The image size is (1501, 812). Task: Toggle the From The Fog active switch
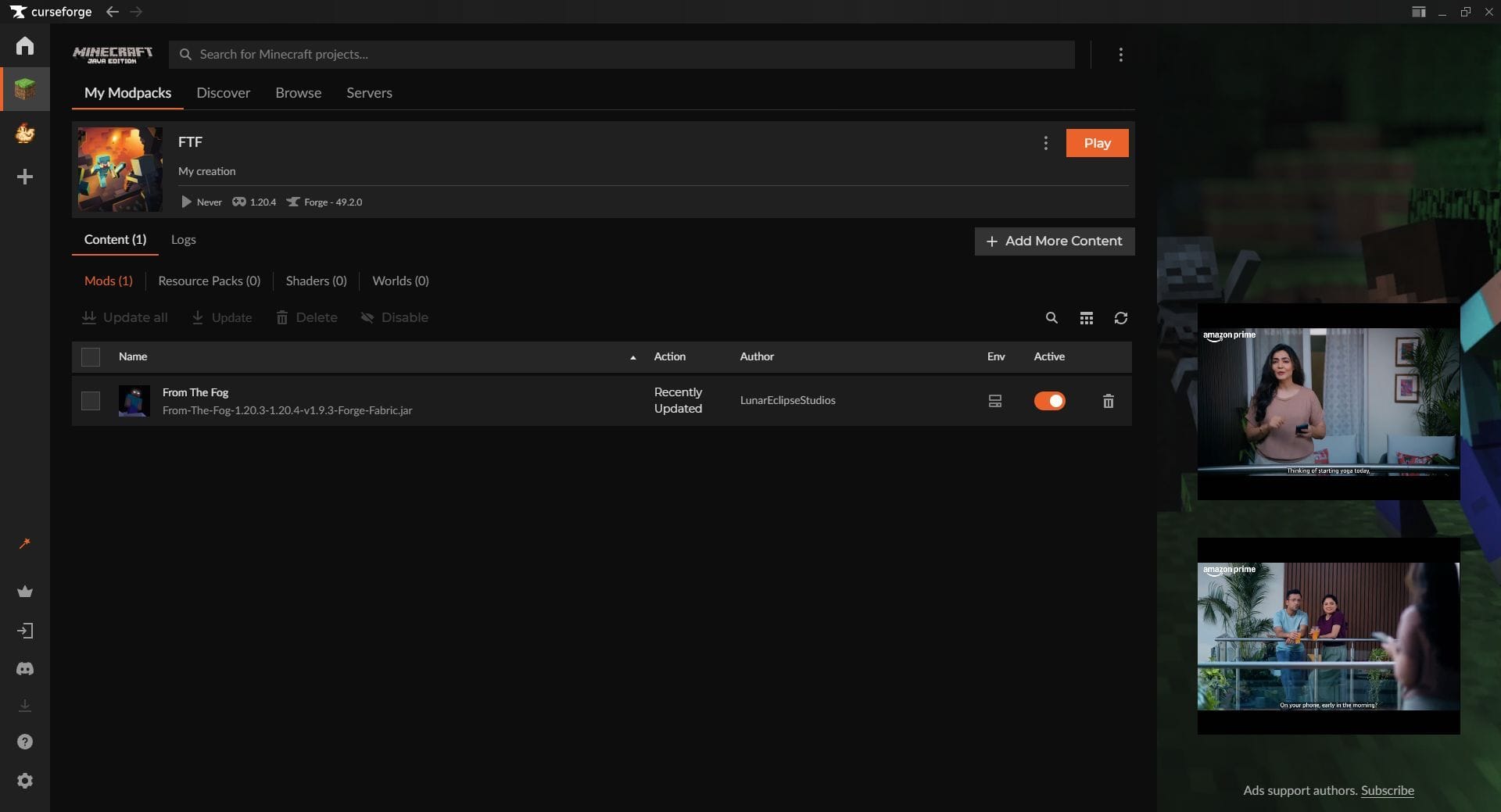(x=1049, y=401)
